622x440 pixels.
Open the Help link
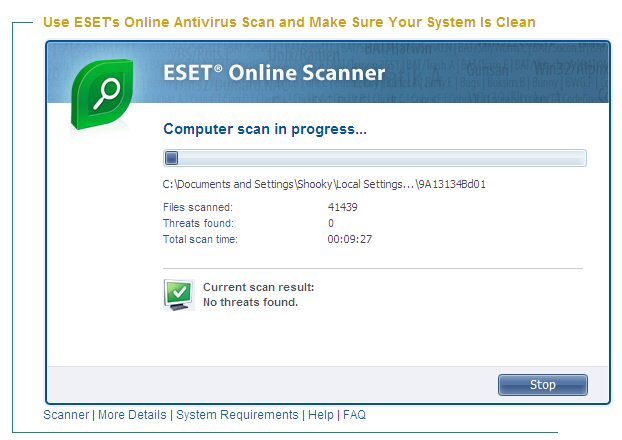click(320, 414)
